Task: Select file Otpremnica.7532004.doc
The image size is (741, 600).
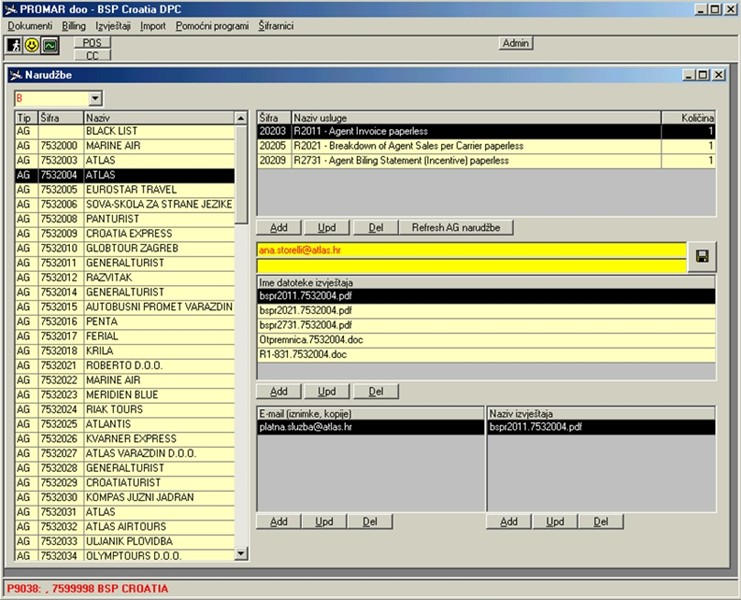Action: [x=486, y=340]
